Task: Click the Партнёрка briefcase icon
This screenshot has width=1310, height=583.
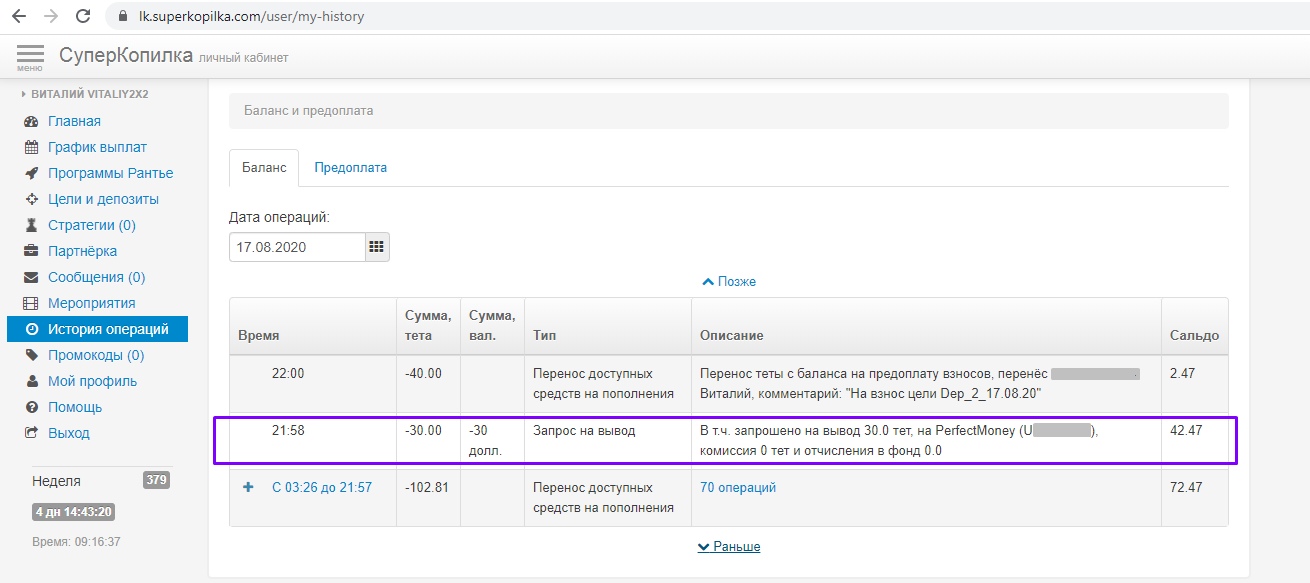Action: click(x=31, y=251)
